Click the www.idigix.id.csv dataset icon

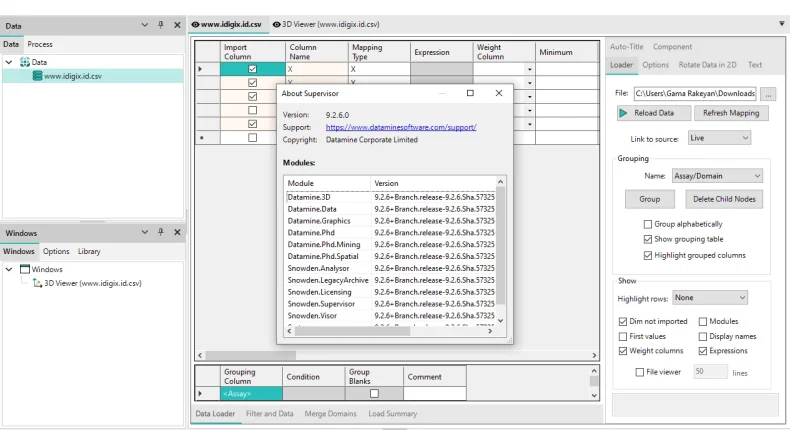pos(37,76)
